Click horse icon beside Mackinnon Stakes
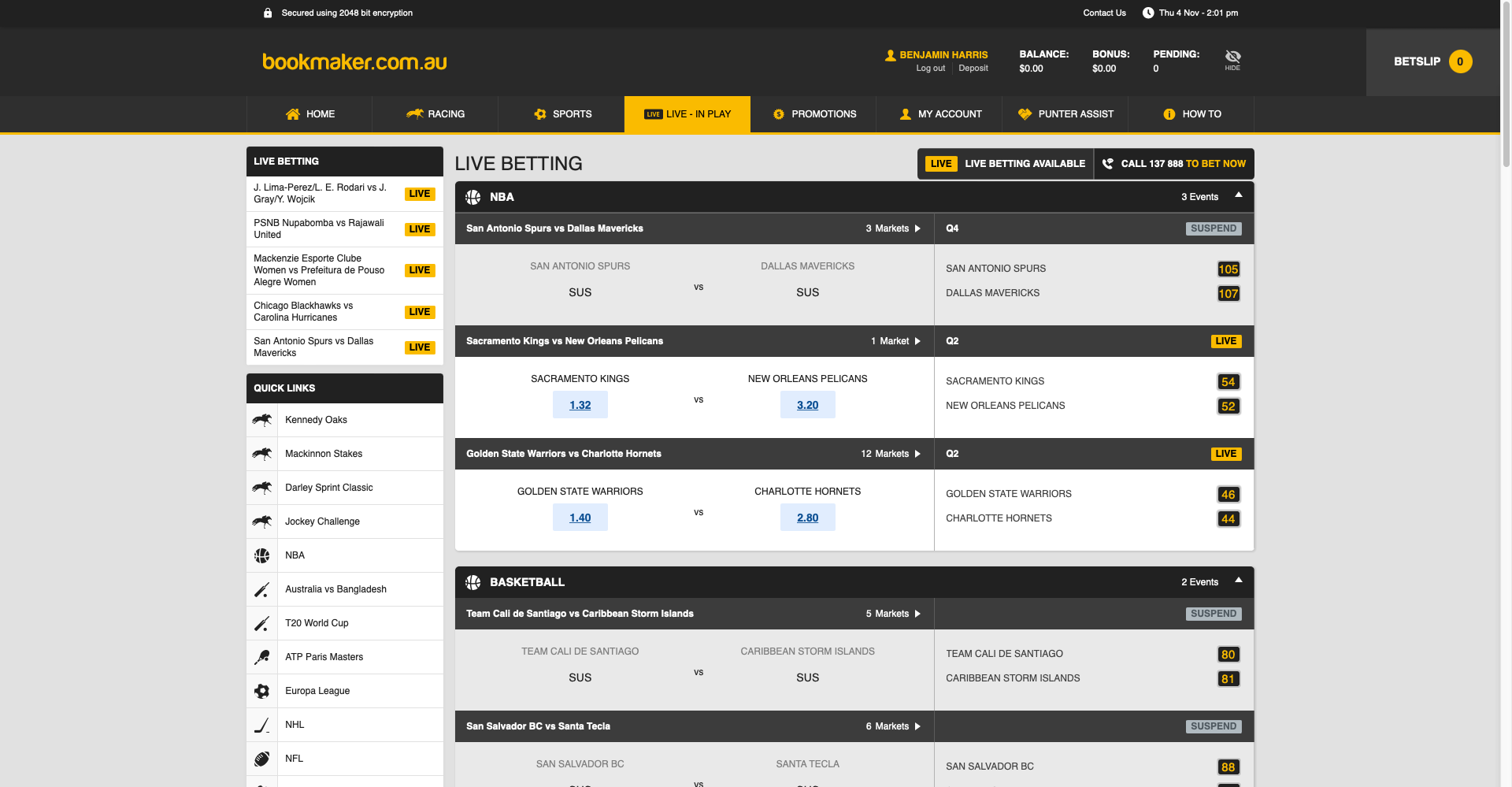Image resolution: width=1512 pixels, height=787 pixels. [x=262, y=454]
